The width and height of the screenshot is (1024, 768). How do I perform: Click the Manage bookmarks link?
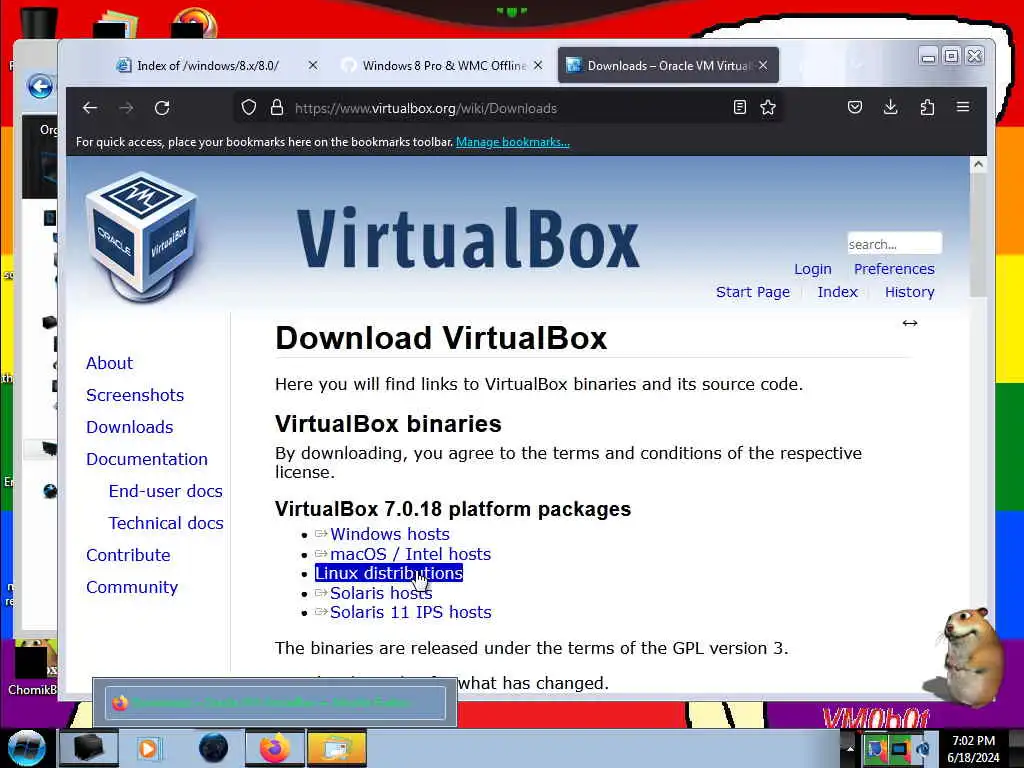[513, 142]
